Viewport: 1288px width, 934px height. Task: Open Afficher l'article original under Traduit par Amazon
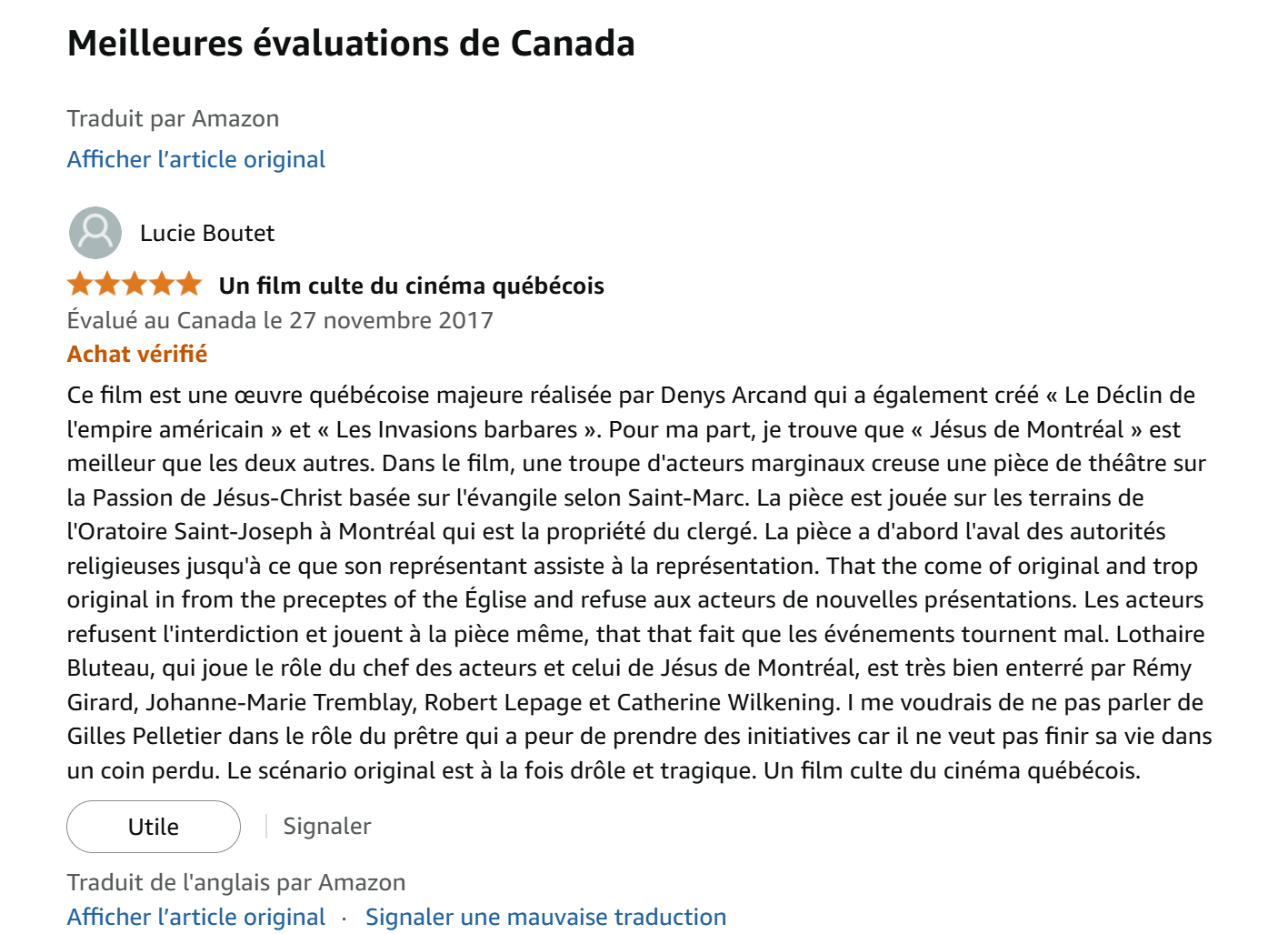coord(196,159)
